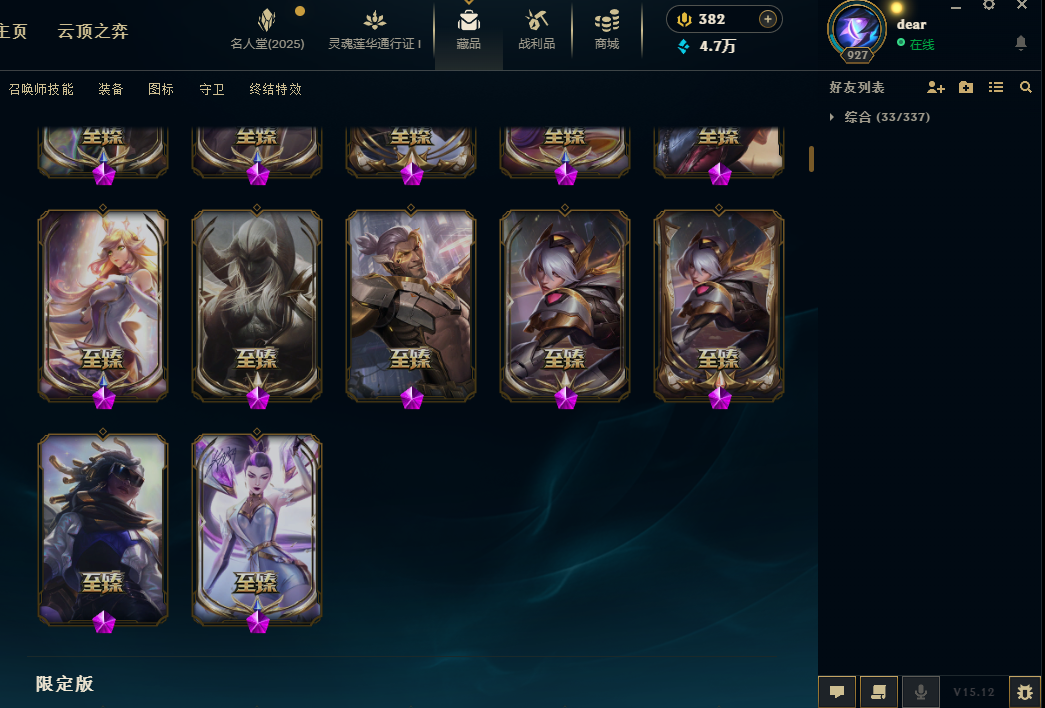Open the bug report icon

tap(1025, 692)
